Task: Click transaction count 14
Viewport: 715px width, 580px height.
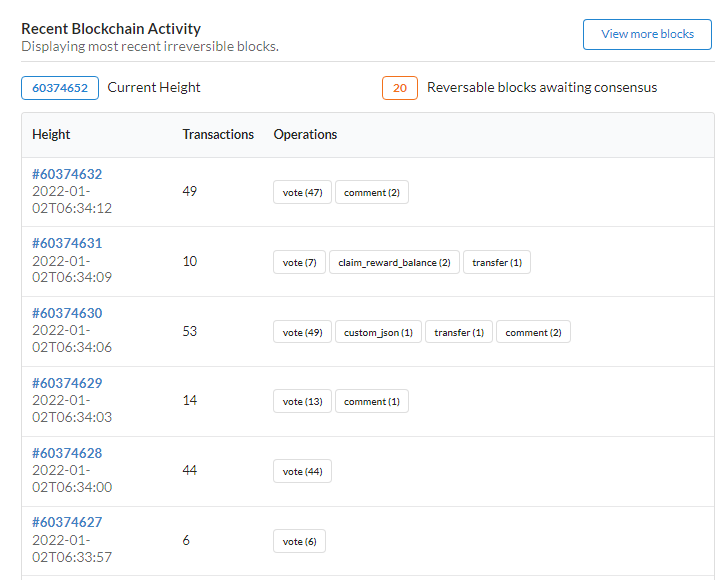Action: tap(190, 400)
